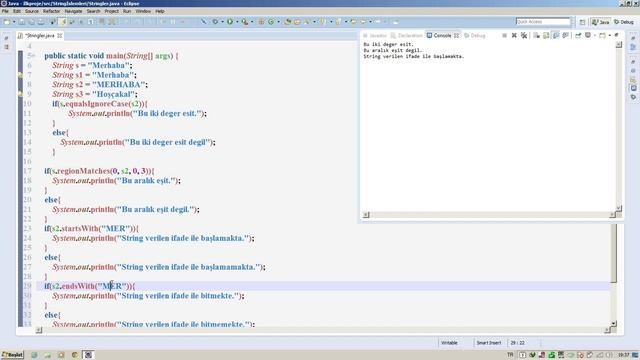
Task: Open the New wizard dropdown arrow
Action: tap(14, 22)
